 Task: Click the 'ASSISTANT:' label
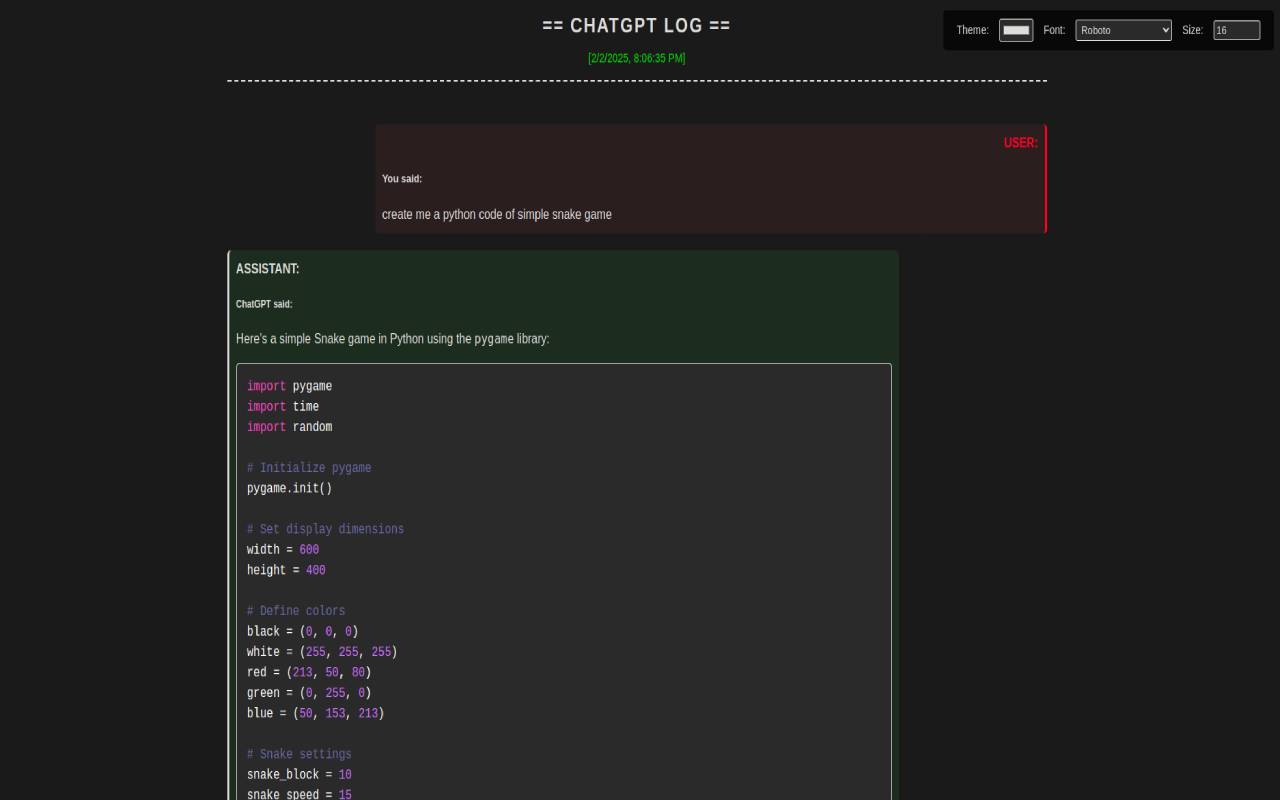267,269
